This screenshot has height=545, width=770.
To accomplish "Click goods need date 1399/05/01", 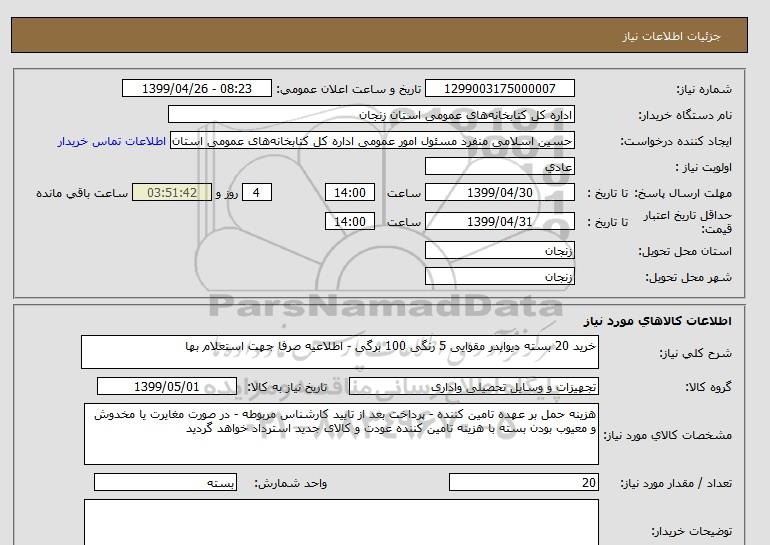I will pyautogui.click(x=167, y=386).
